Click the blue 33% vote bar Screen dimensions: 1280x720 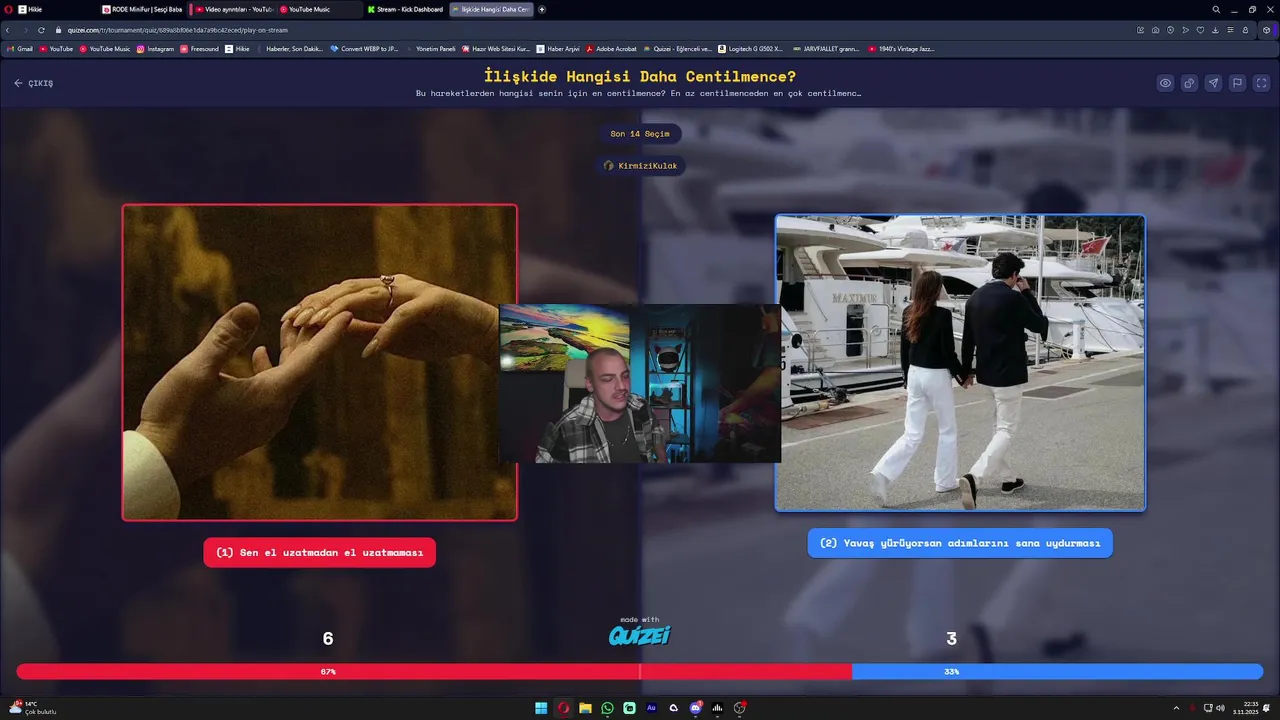1057,672
